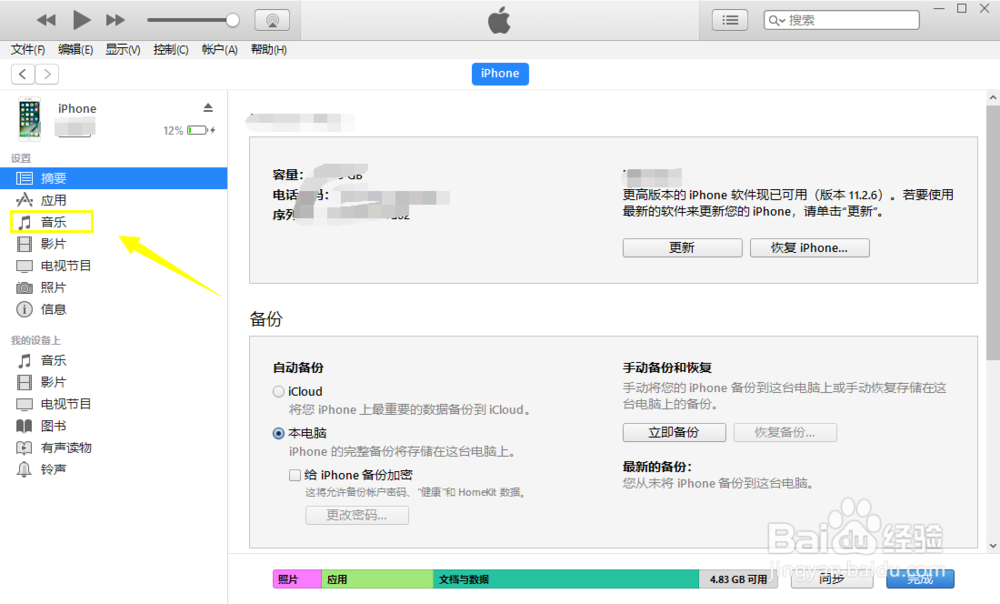Open the 编辑(E) menu
The image size is (1000, 604).
(x=75, y=50)
